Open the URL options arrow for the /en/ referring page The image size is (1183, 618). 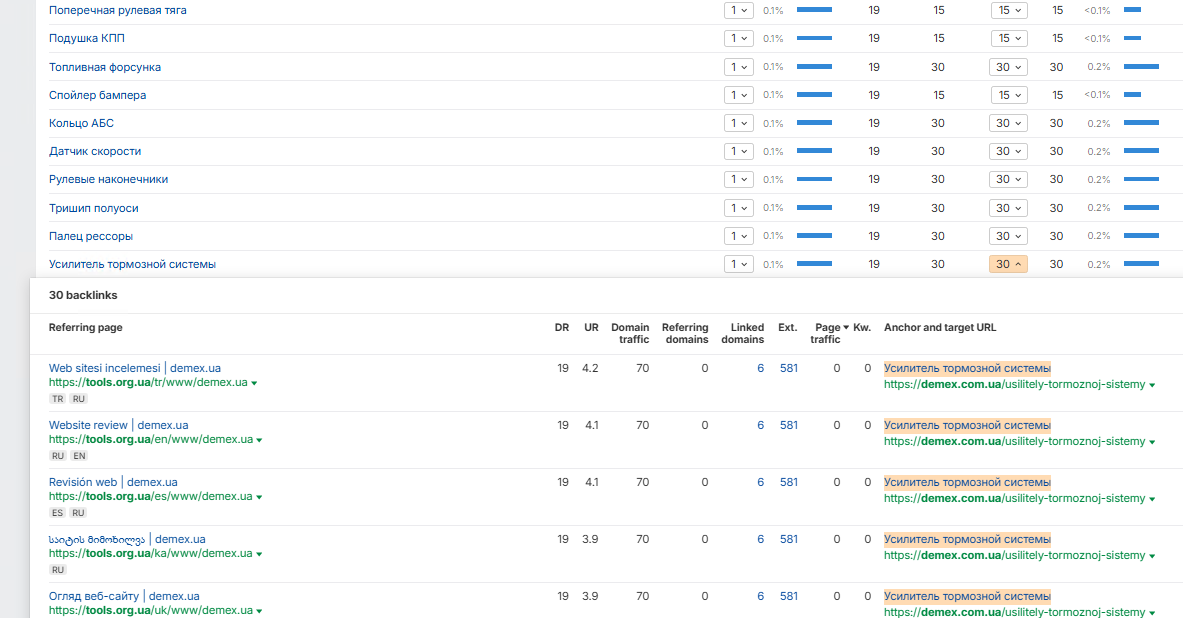[260, 440]
